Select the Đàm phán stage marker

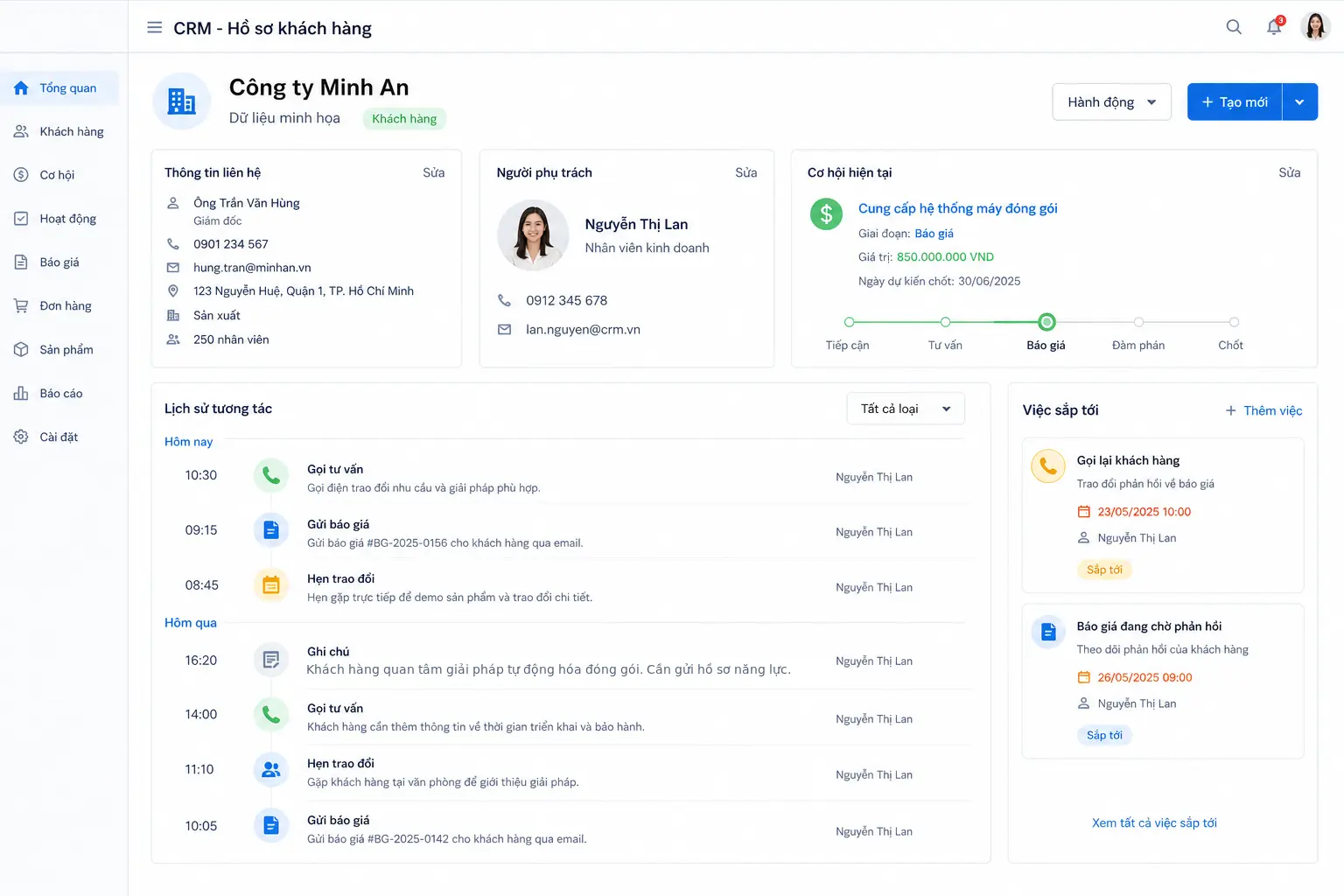pos(1138,322)
